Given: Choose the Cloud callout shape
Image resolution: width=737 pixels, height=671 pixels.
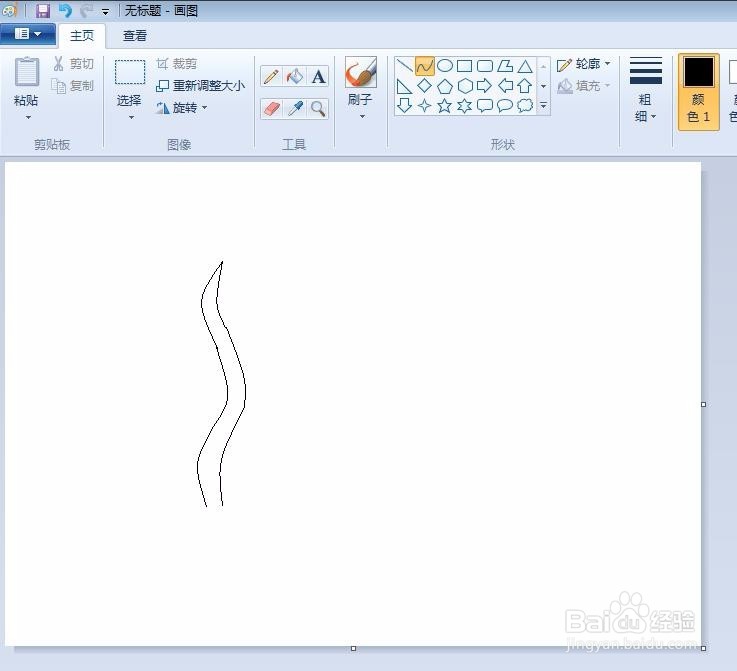Looking at the screenshot, I should 525,106.
